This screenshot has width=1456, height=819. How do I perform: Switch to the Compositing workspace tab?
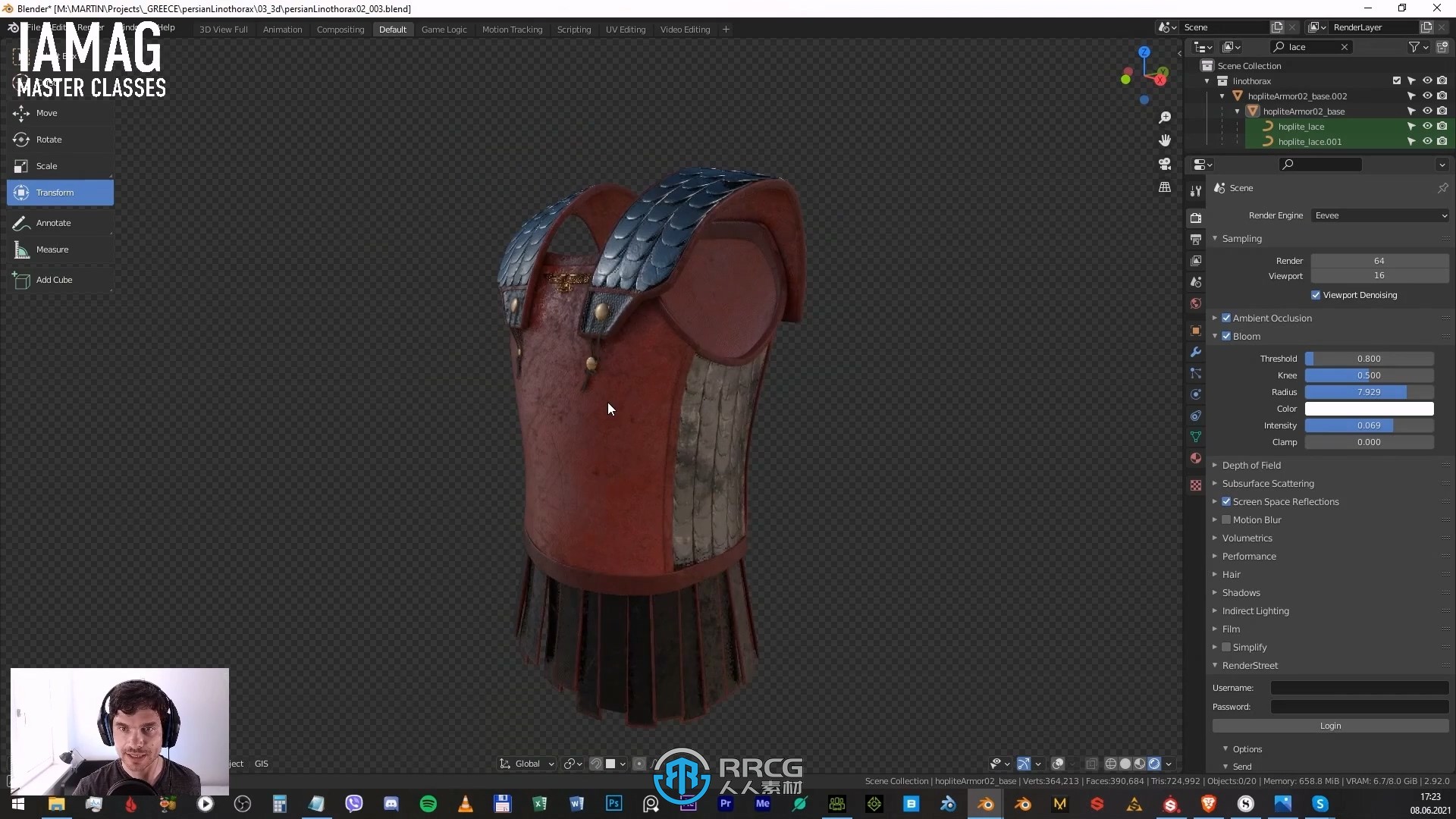coord(340,30)
